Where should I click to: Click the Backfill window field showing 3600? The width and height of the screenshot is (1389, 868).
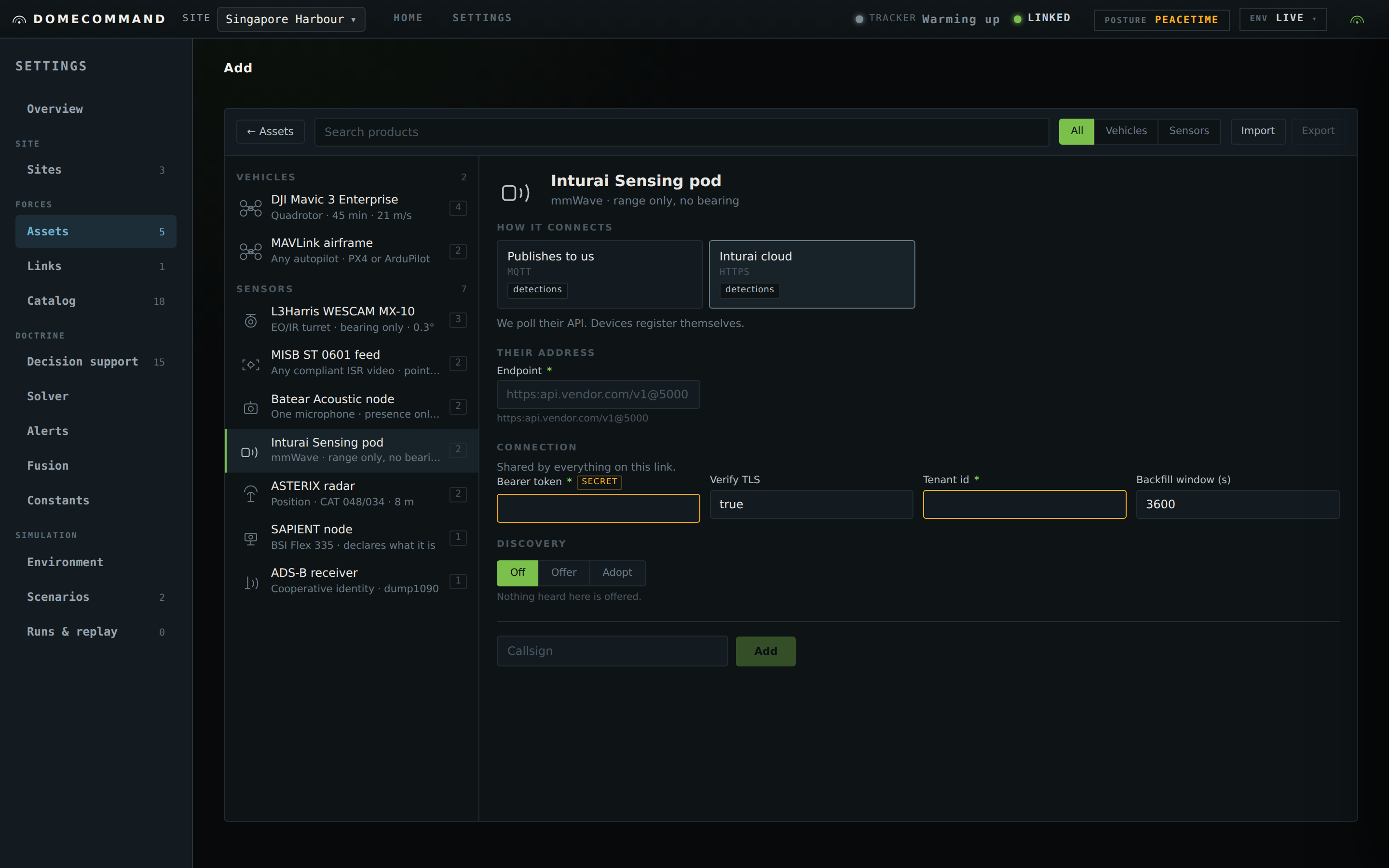coord(1238,504)
